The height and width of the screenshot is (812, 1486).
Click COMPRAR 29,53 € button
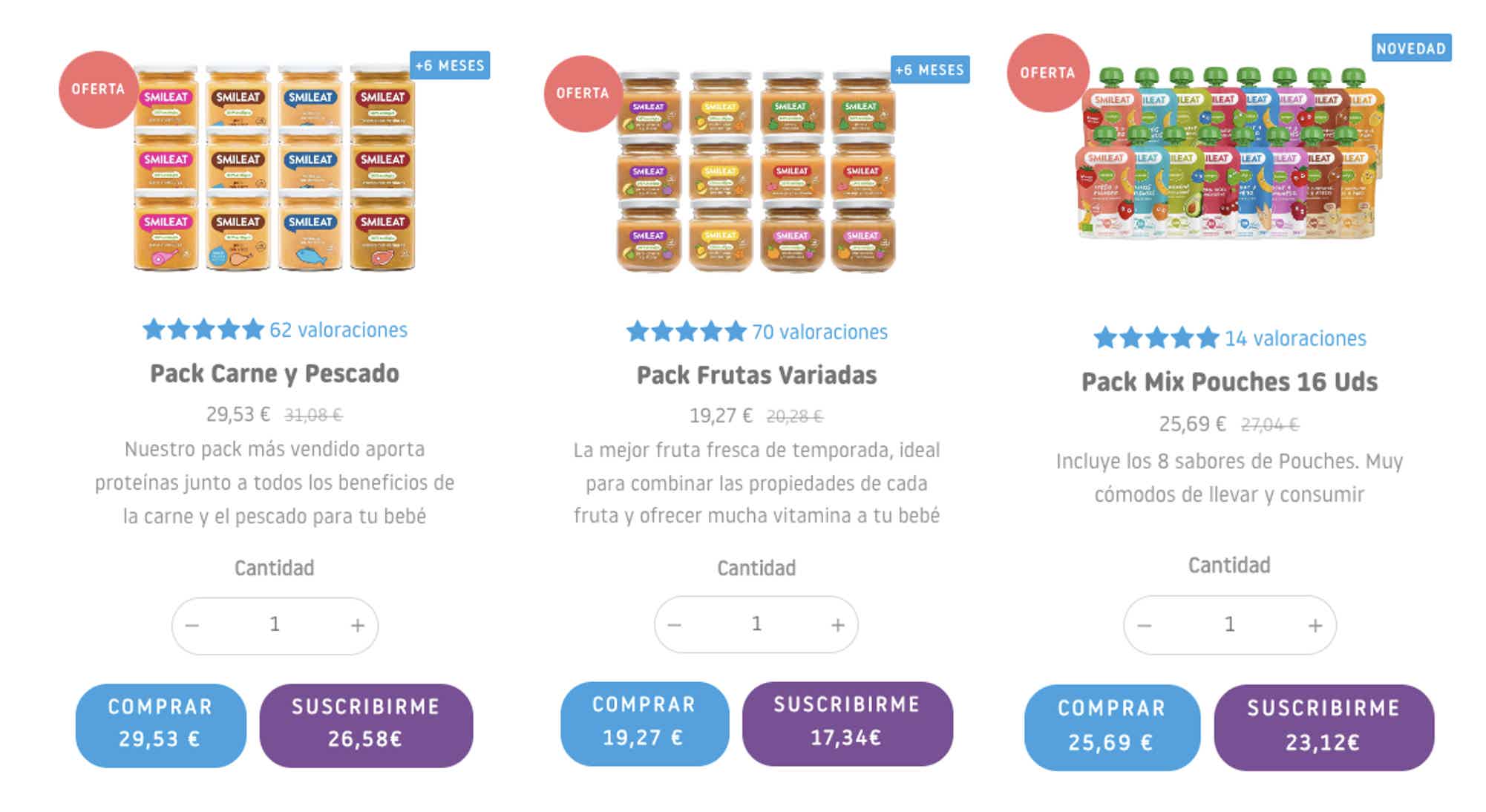[160, 725]
